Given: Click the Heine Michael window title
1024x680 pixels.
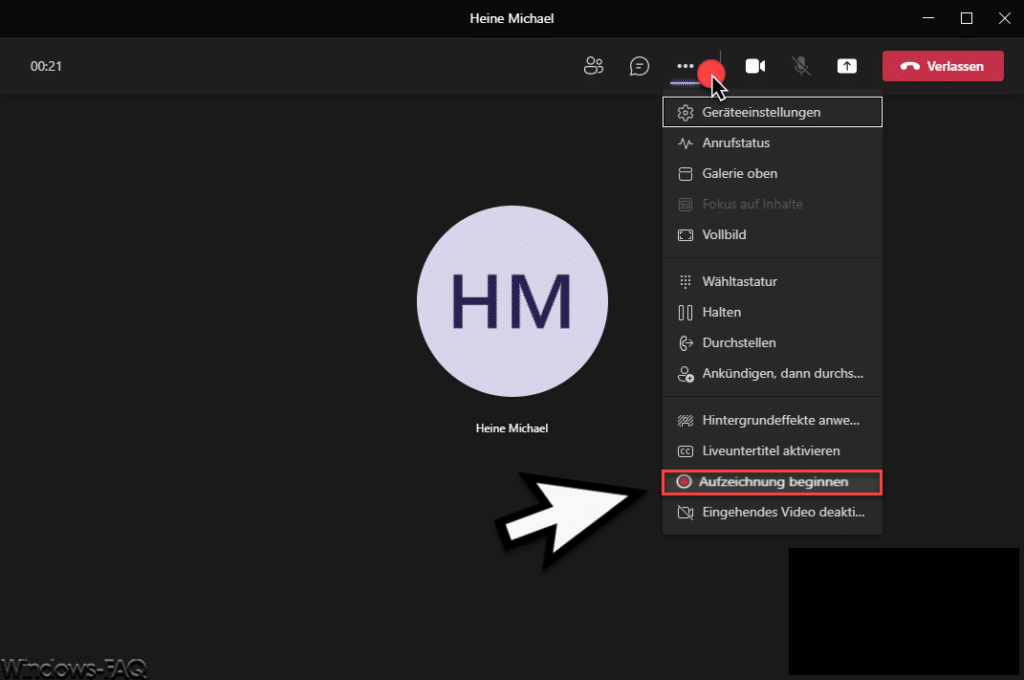Looking at the screenshot, I should coord(512,18).
